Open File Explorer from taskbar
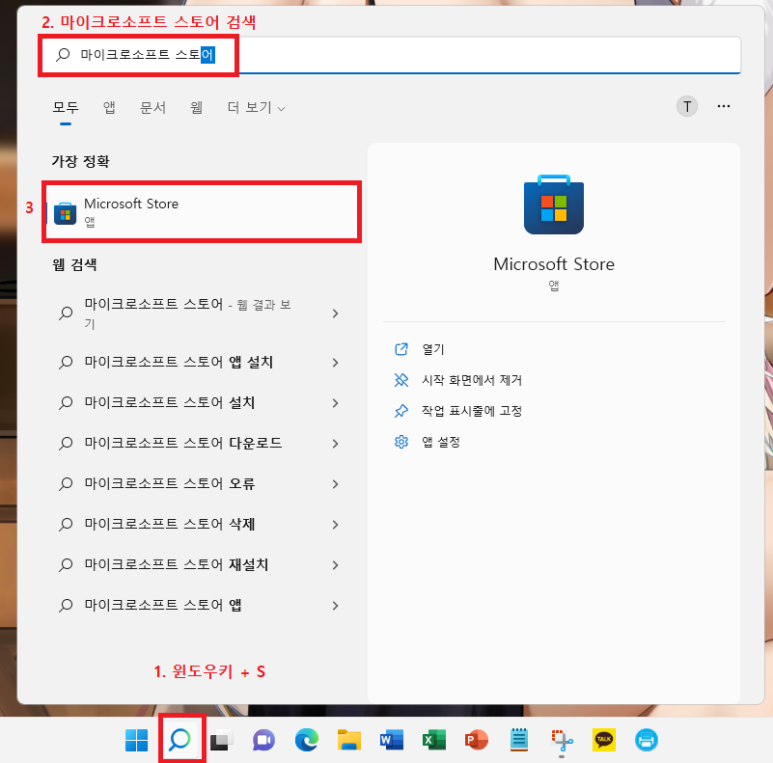773x763 pixels. point(349,740)
